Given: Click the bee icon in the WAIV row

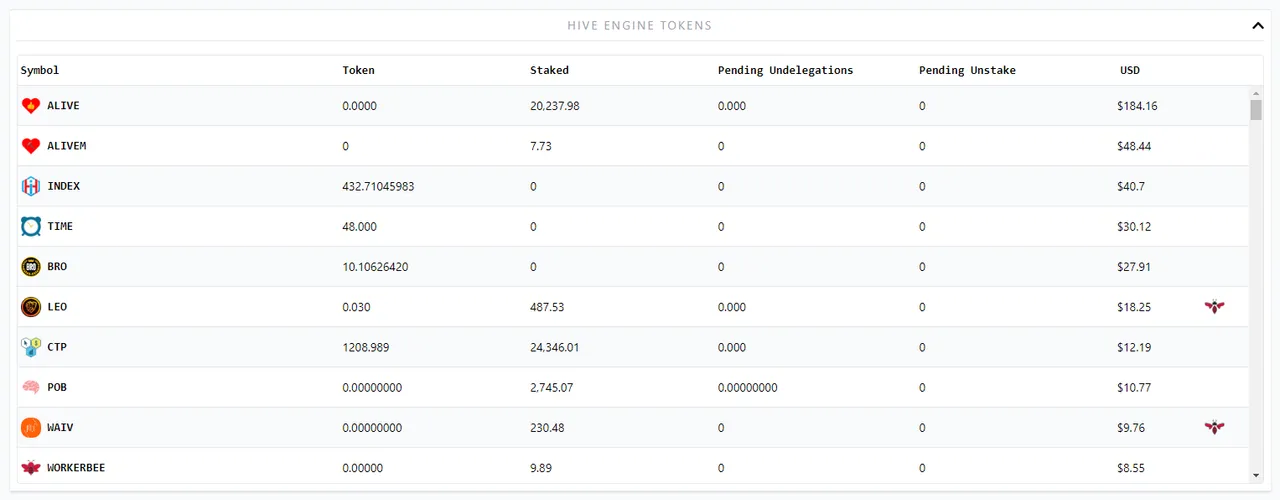Looking at the screenshot, I should [x=1214, y=427].
